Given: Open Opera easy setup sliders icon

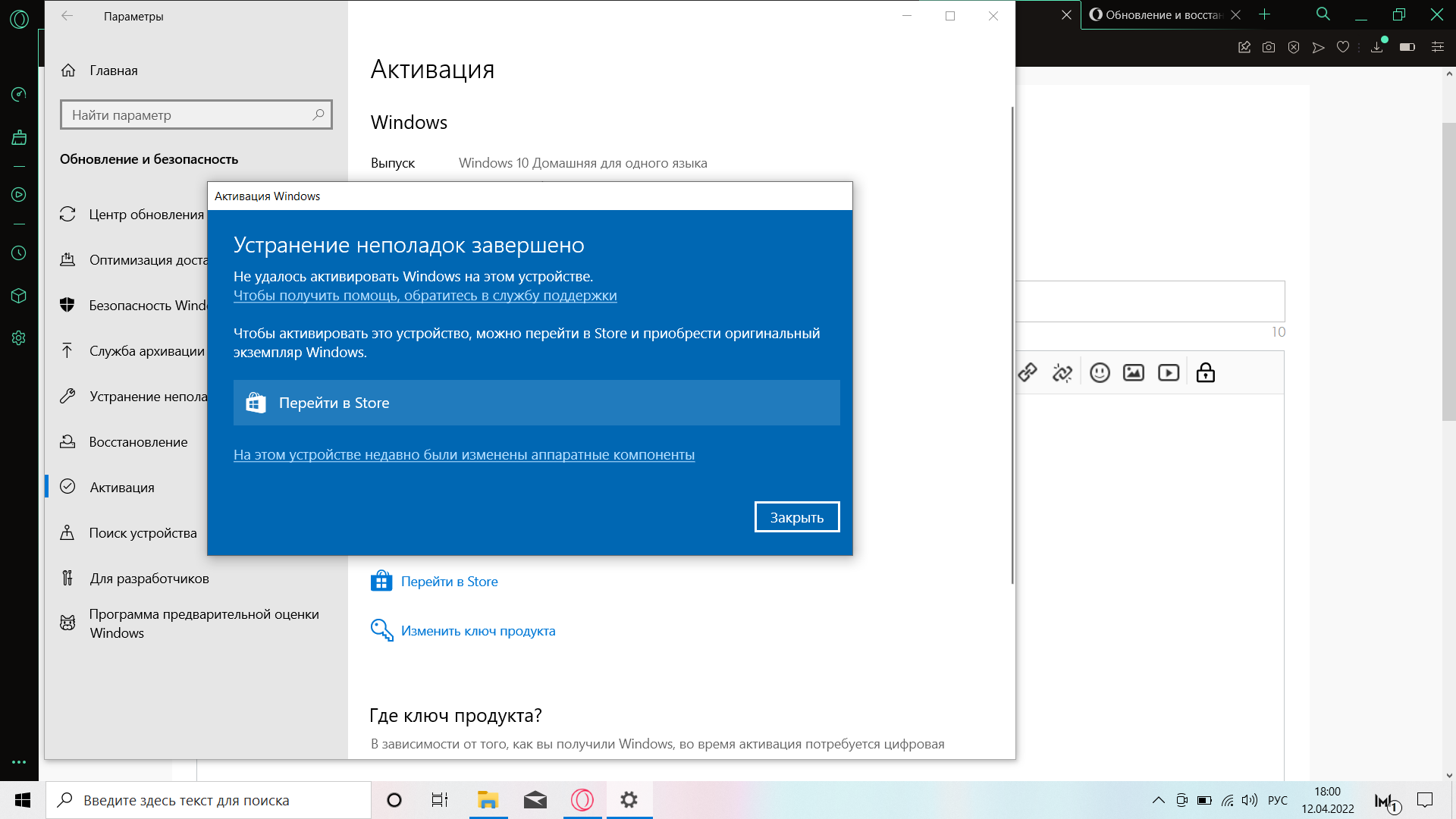Looking at the screenshot, I should click(x=1437, y=47).
